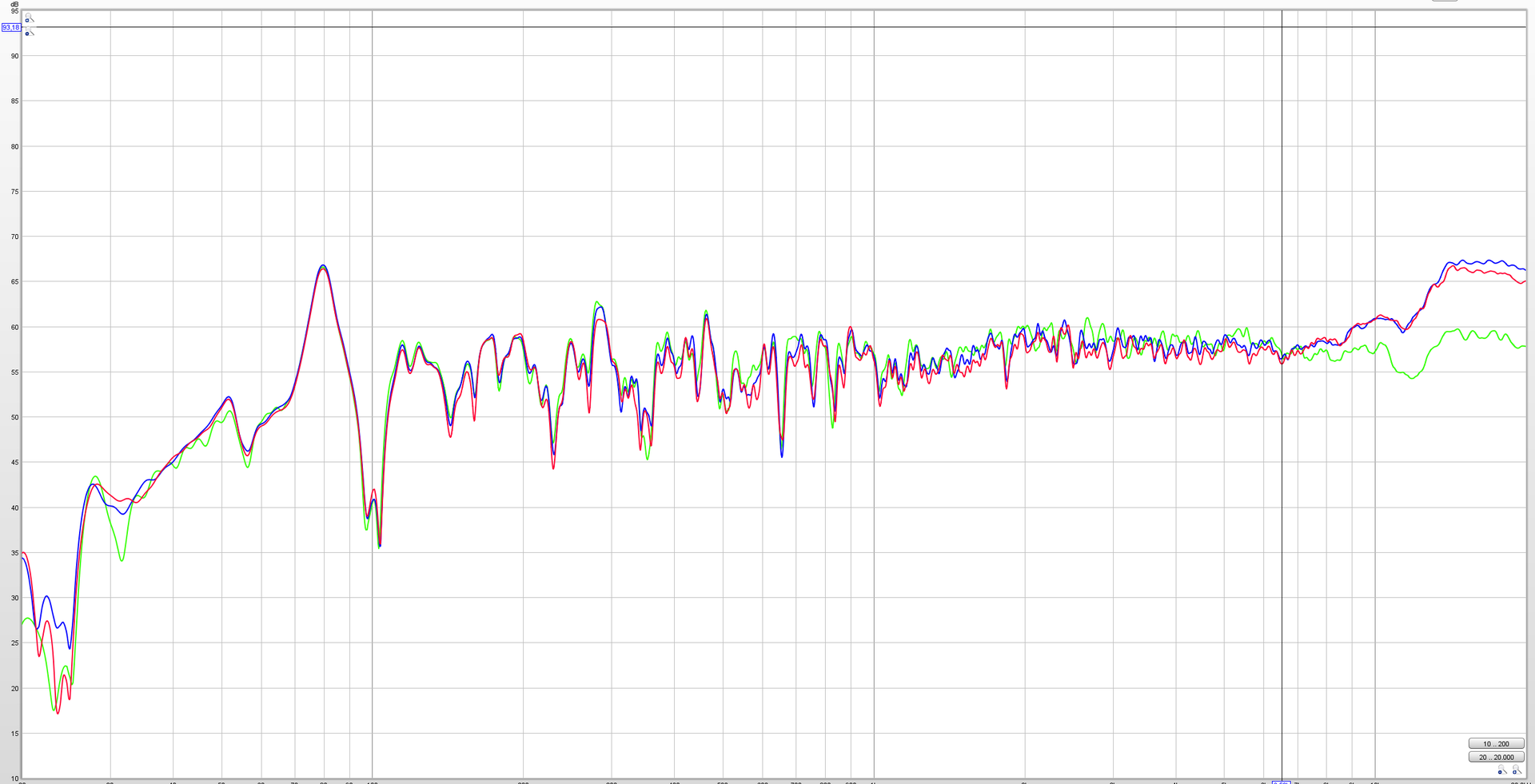
Task: Click the green trace dip near 34 dB
Action: click(122, 560)
